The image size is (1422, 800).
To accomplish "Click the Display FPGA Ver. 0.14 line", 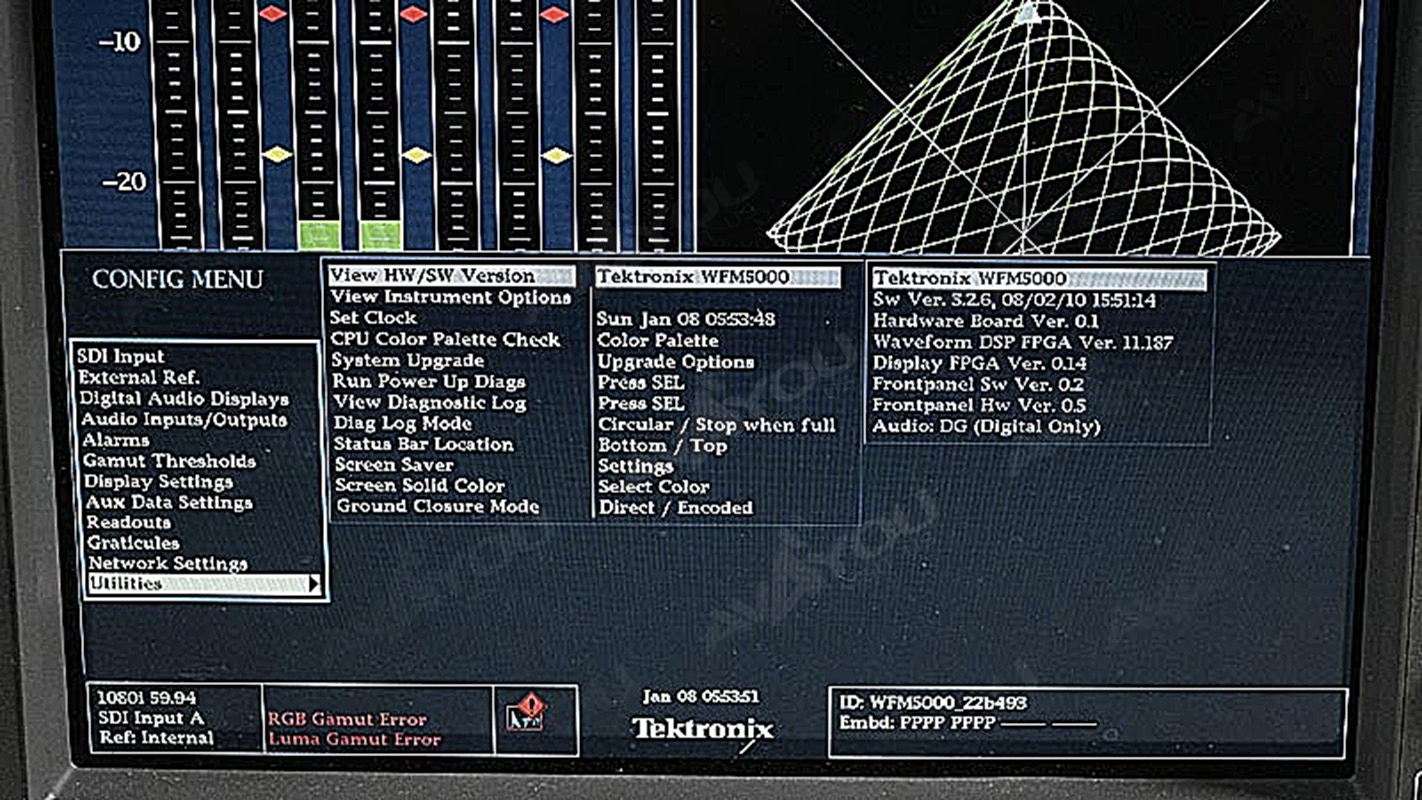I will (x=980, y=363).
